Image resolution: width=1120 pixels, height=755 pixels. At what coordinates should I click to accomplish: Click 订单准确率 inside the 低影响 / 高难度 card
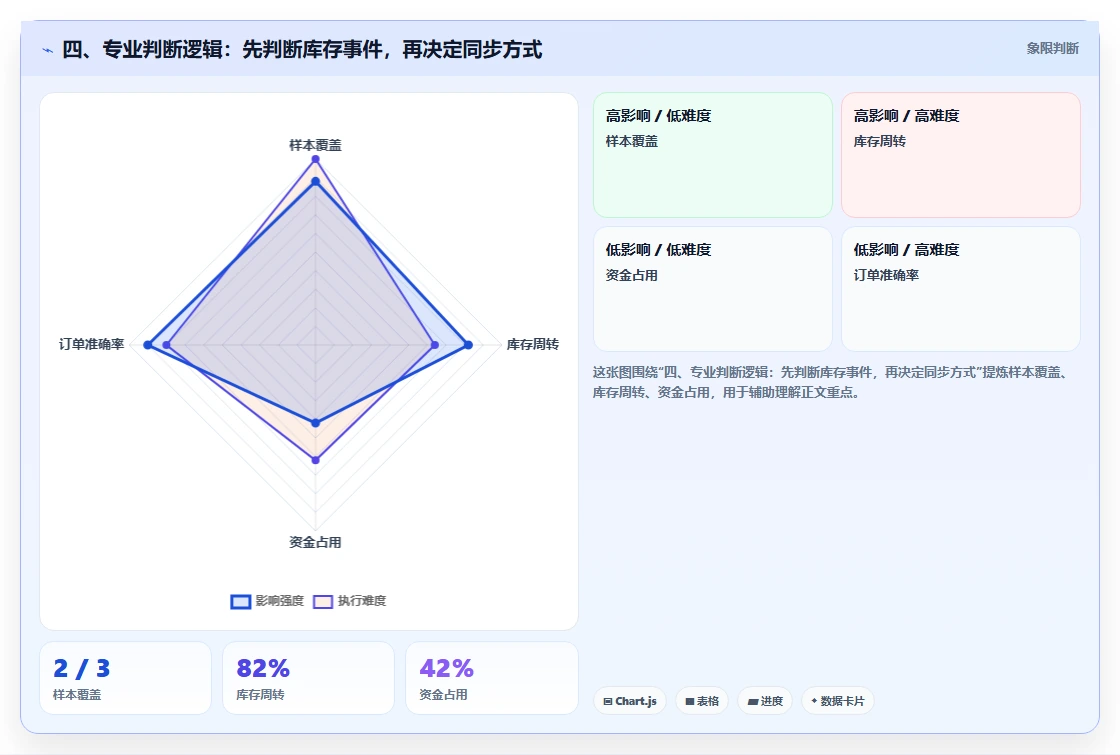click(886, 275)
